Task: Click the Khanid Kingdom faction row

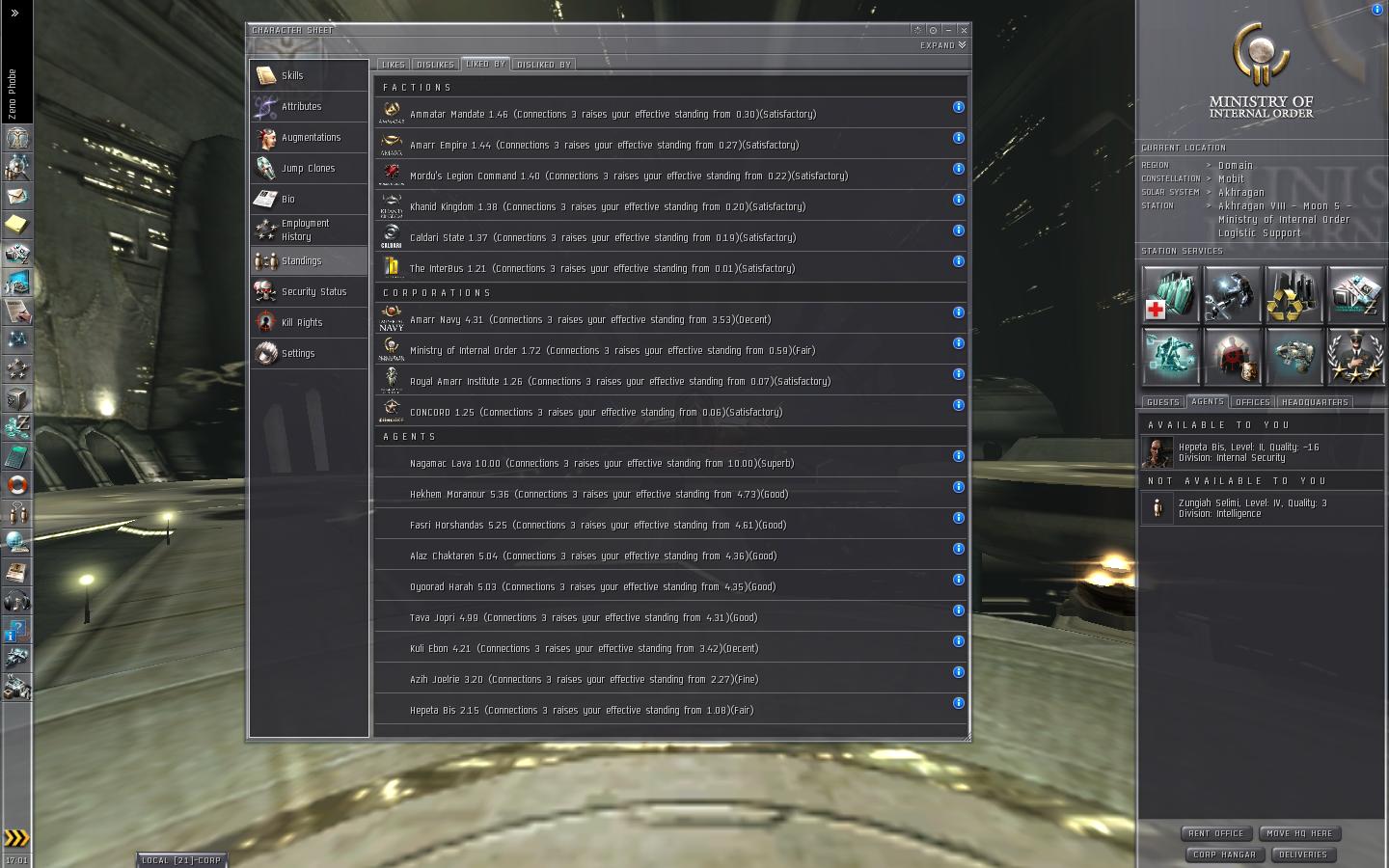Action: click(x=670, y=206)
